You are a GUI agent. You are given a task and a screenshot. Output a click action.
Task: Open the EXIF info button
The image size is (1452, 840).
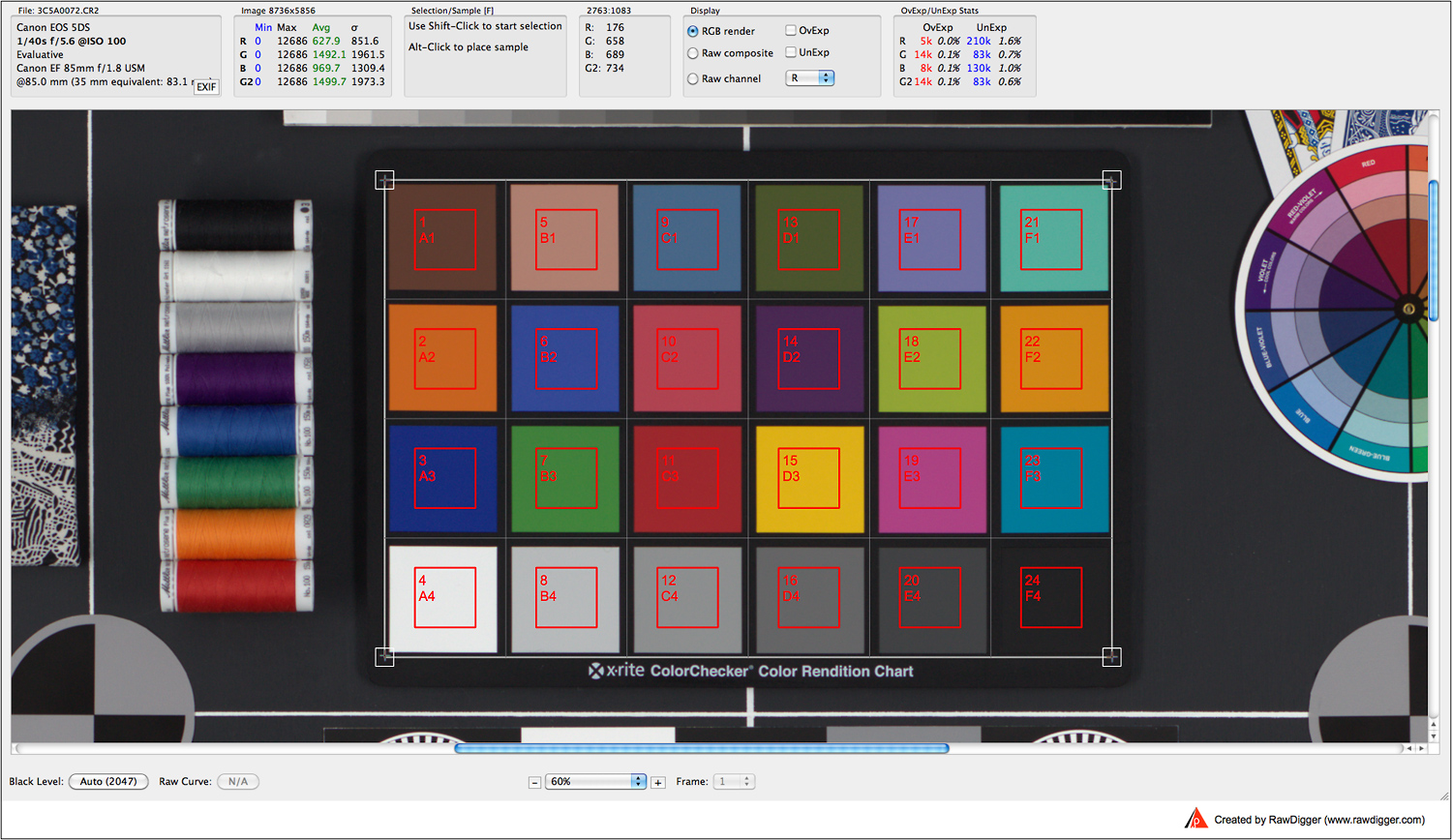pos(206,87)
